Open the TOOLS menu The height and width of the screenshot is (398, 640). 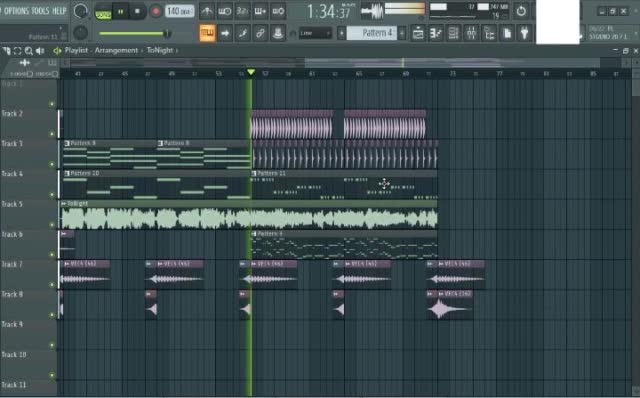[39, 11]
